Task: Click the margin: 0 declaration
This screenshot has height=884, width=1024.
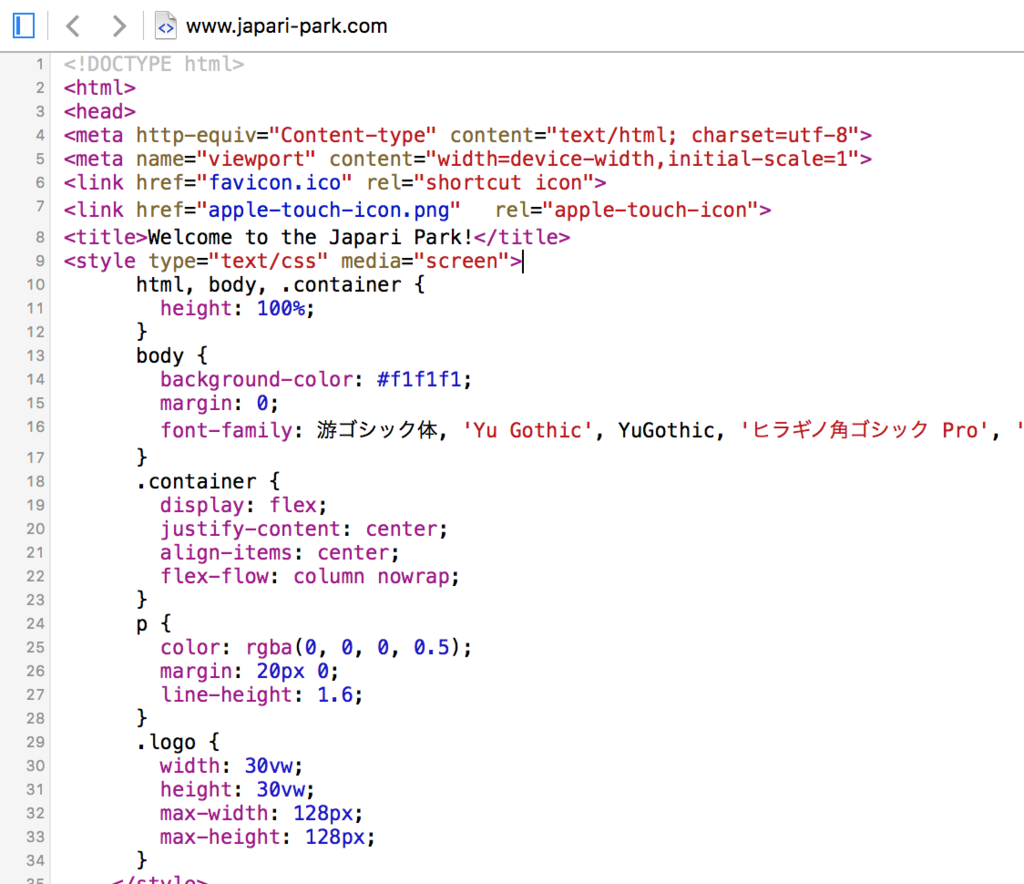Action: click(x=219, y=403)
